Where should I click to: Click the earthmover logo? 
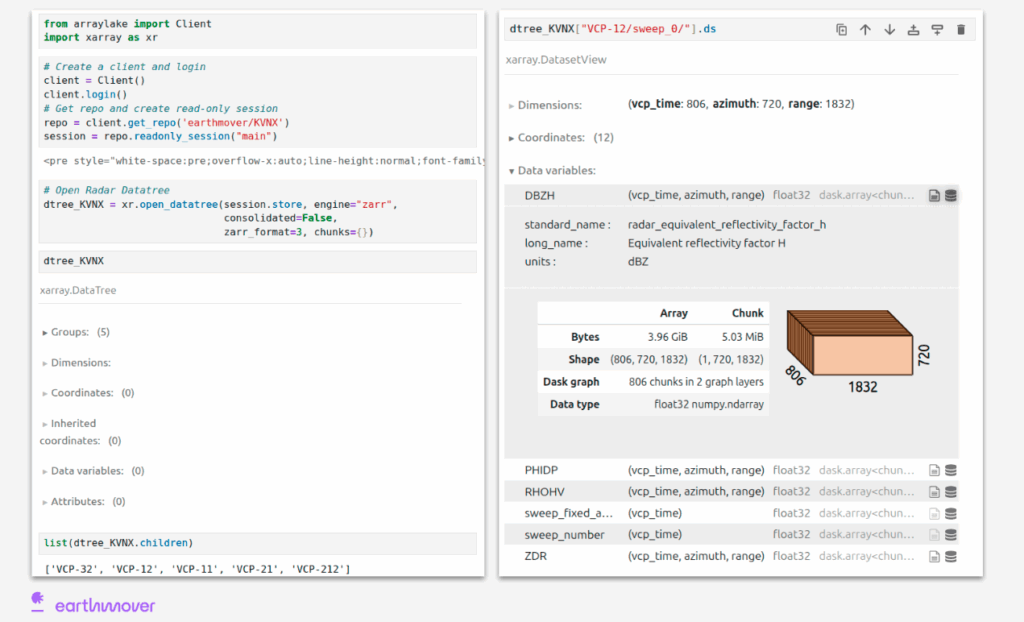93,603
